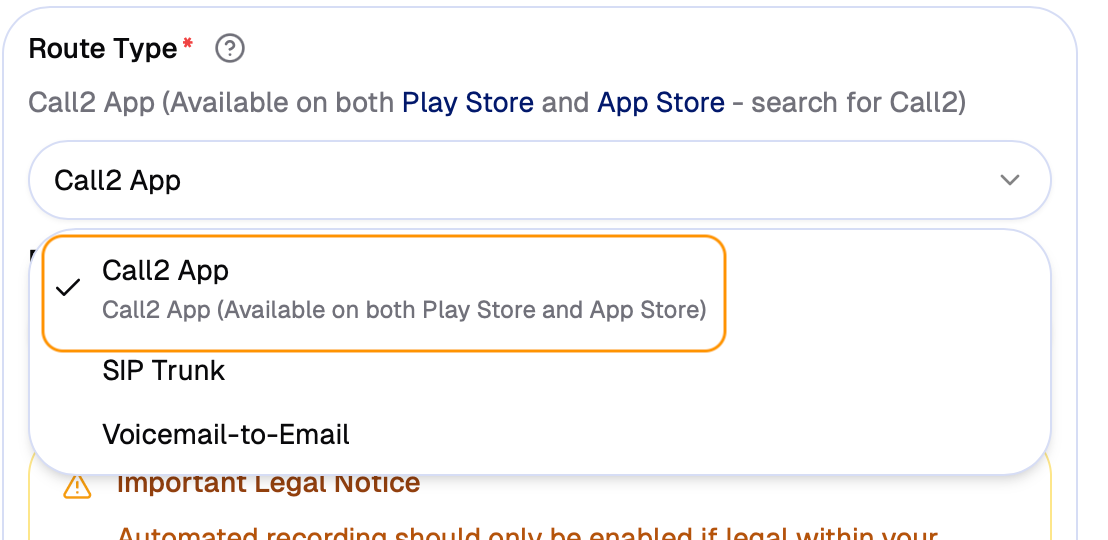Click the warning triangle icon
Viewport: 1108px width, 540px height.
(x=77, y=487)
